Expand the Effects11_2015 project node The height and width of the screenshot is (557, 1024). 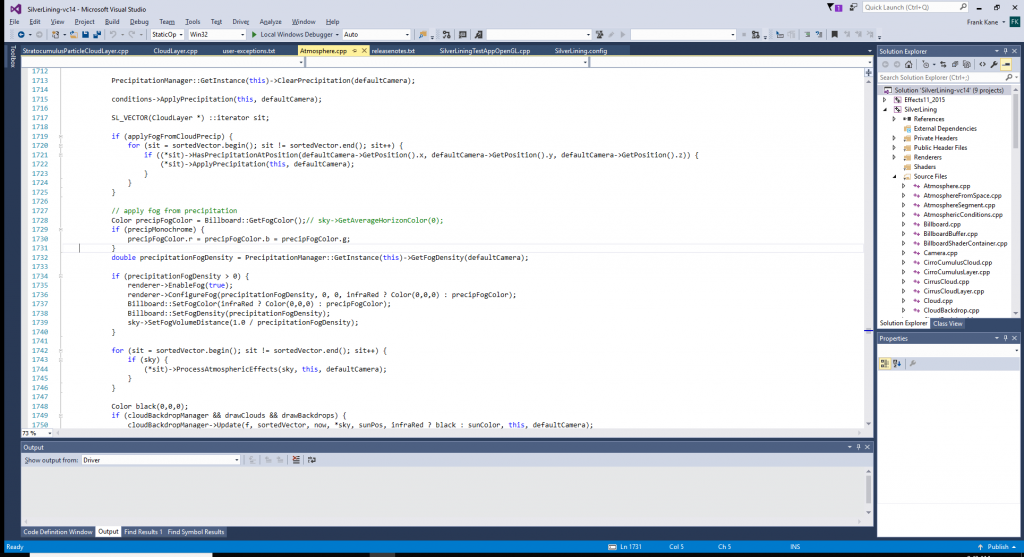(884, 99)
